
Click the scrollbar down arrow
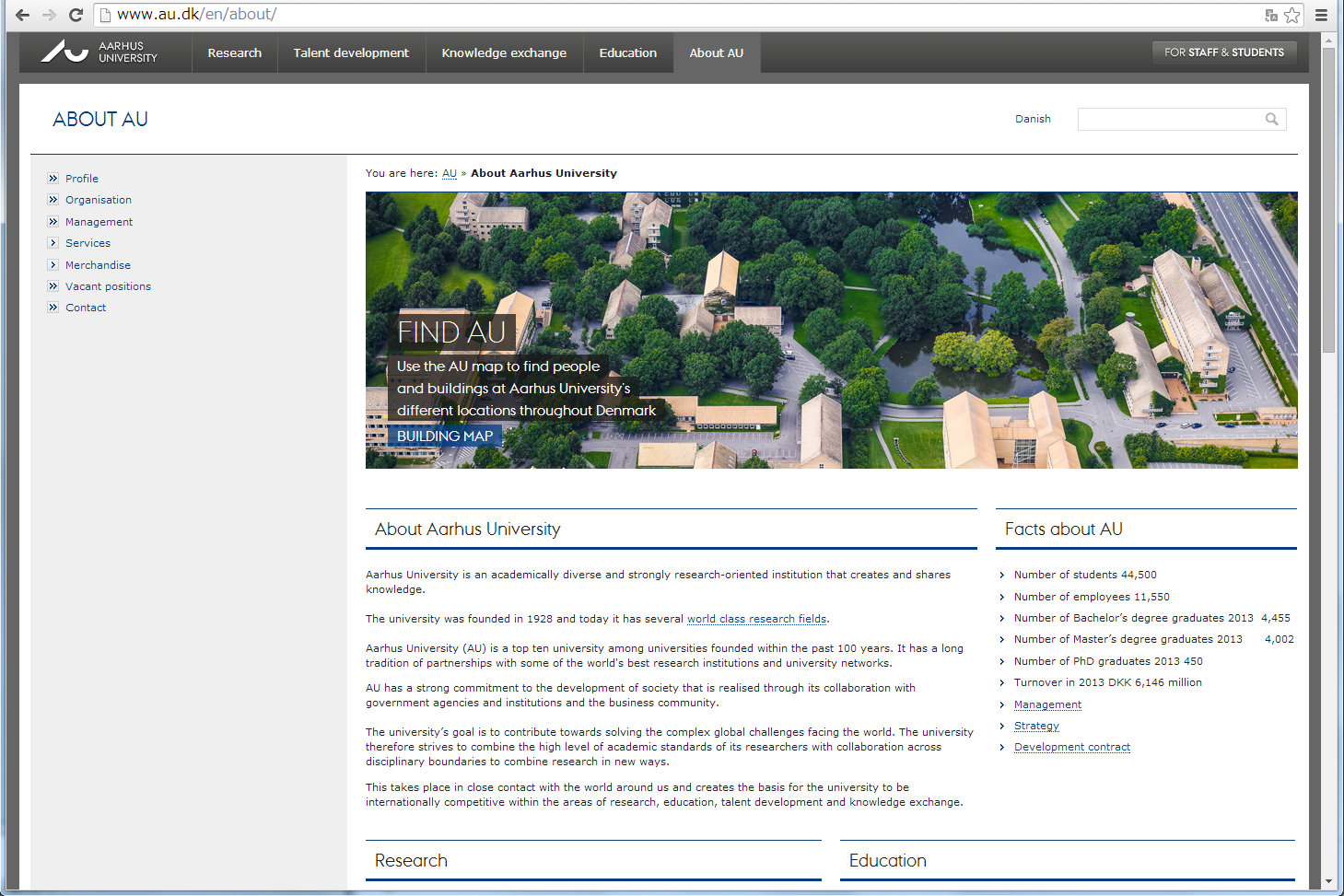pyautogui.click(x=1328, y=882)
